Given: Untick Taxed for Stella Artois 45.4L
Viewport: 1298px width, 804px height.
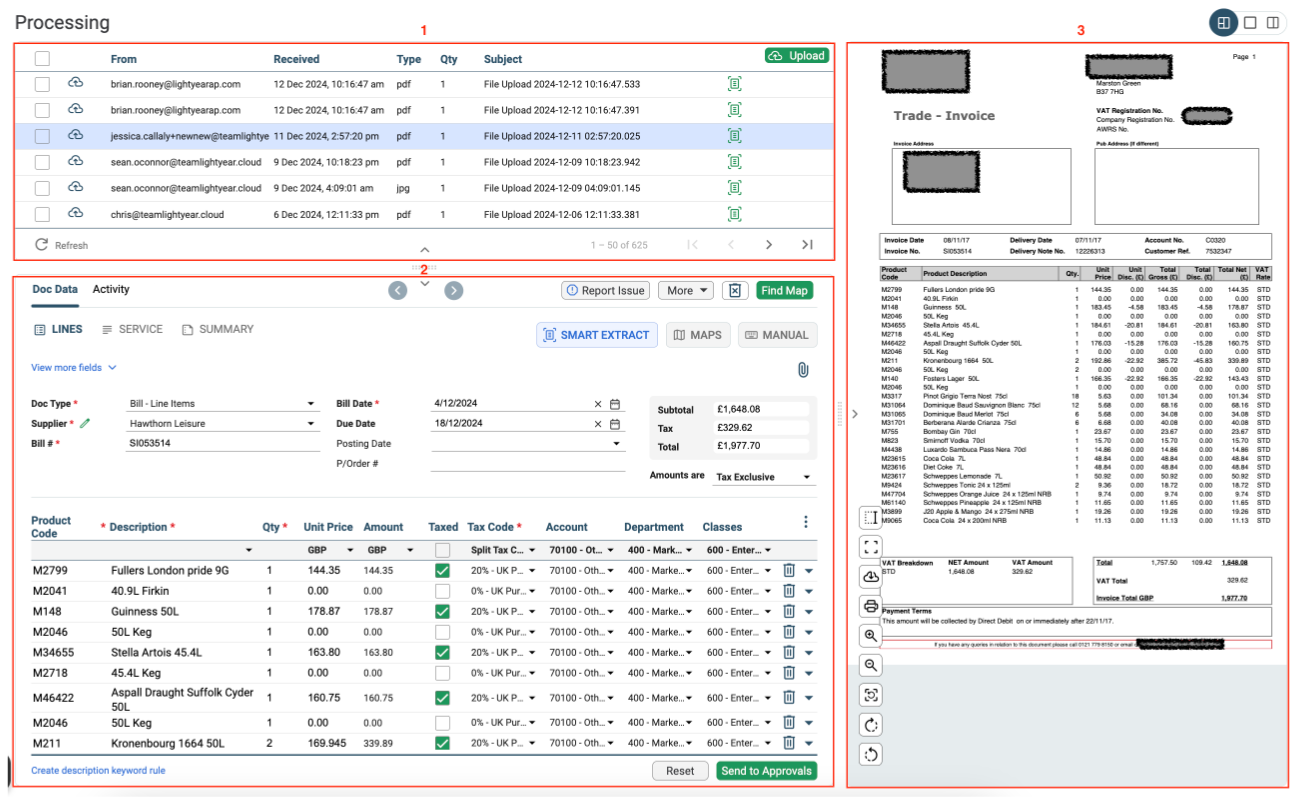Looking at the screenshot, I should point(442,652).
